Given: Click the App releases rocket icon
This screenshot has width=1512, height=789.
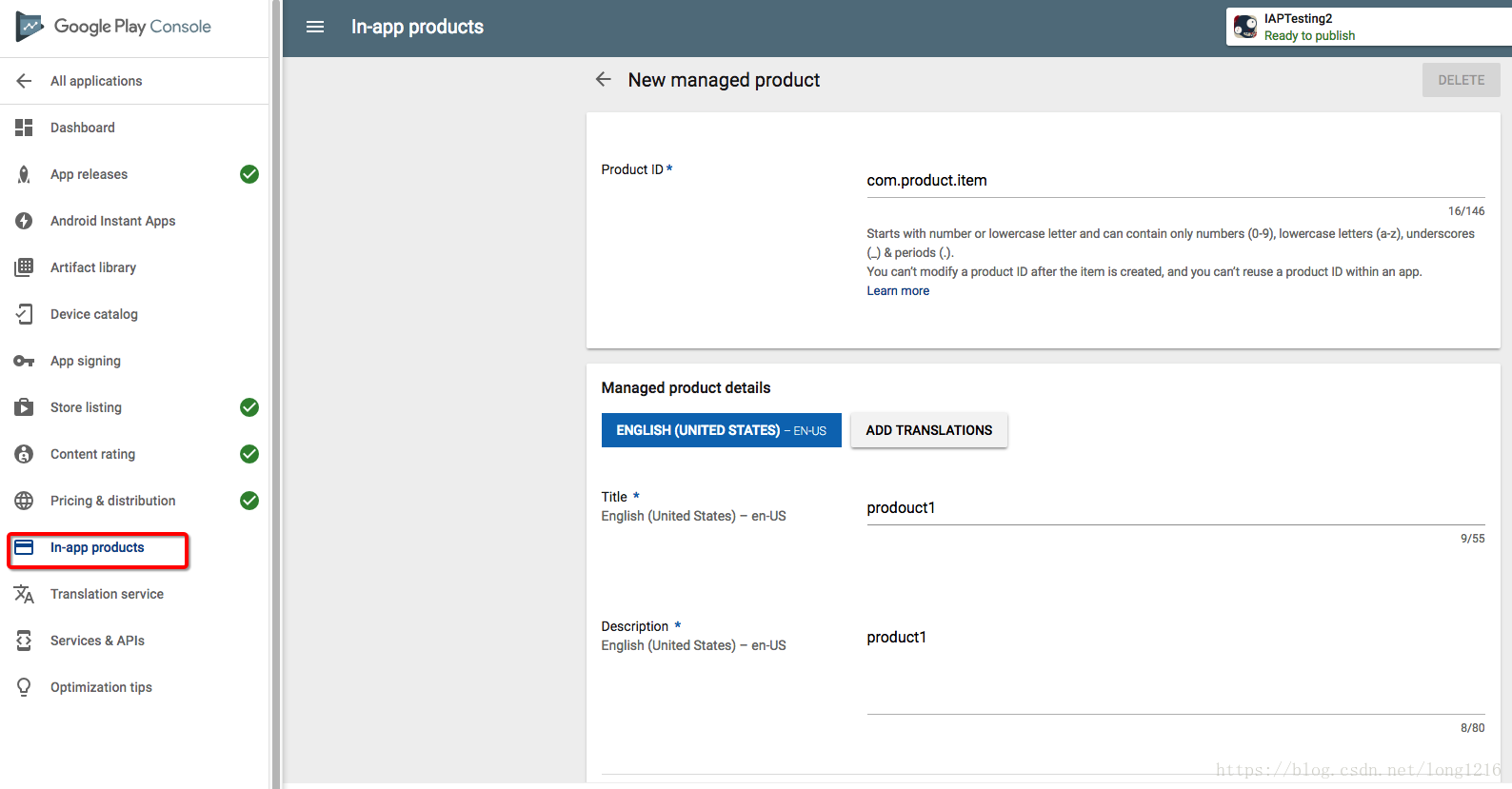Looking at the screenshot, I should coord(24,174).
